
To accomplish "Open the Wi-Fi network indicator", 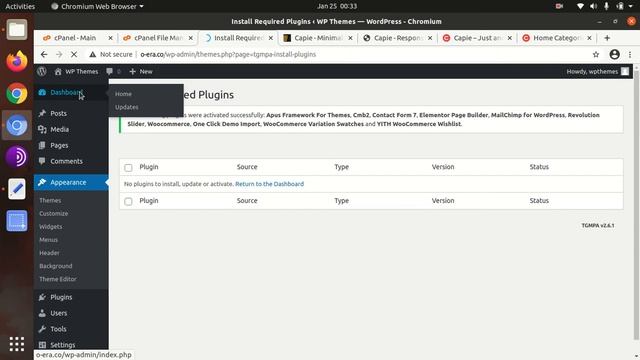I will point(580,6).
